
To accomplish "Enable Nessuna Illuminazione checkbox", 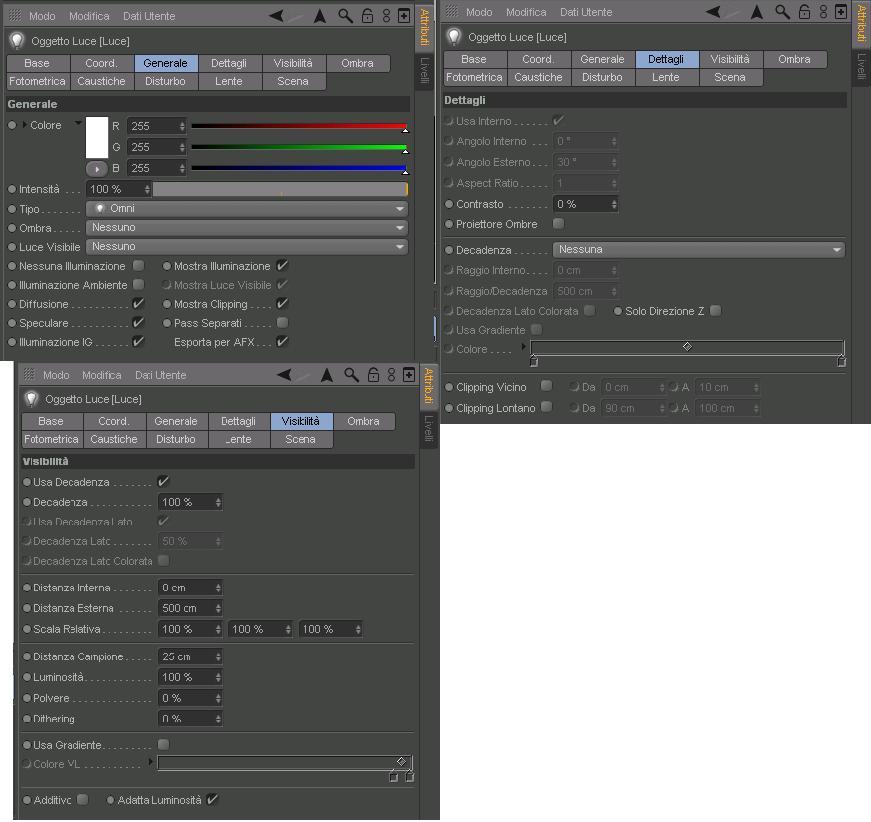I will pyautogui.click(x=138, y=266).
